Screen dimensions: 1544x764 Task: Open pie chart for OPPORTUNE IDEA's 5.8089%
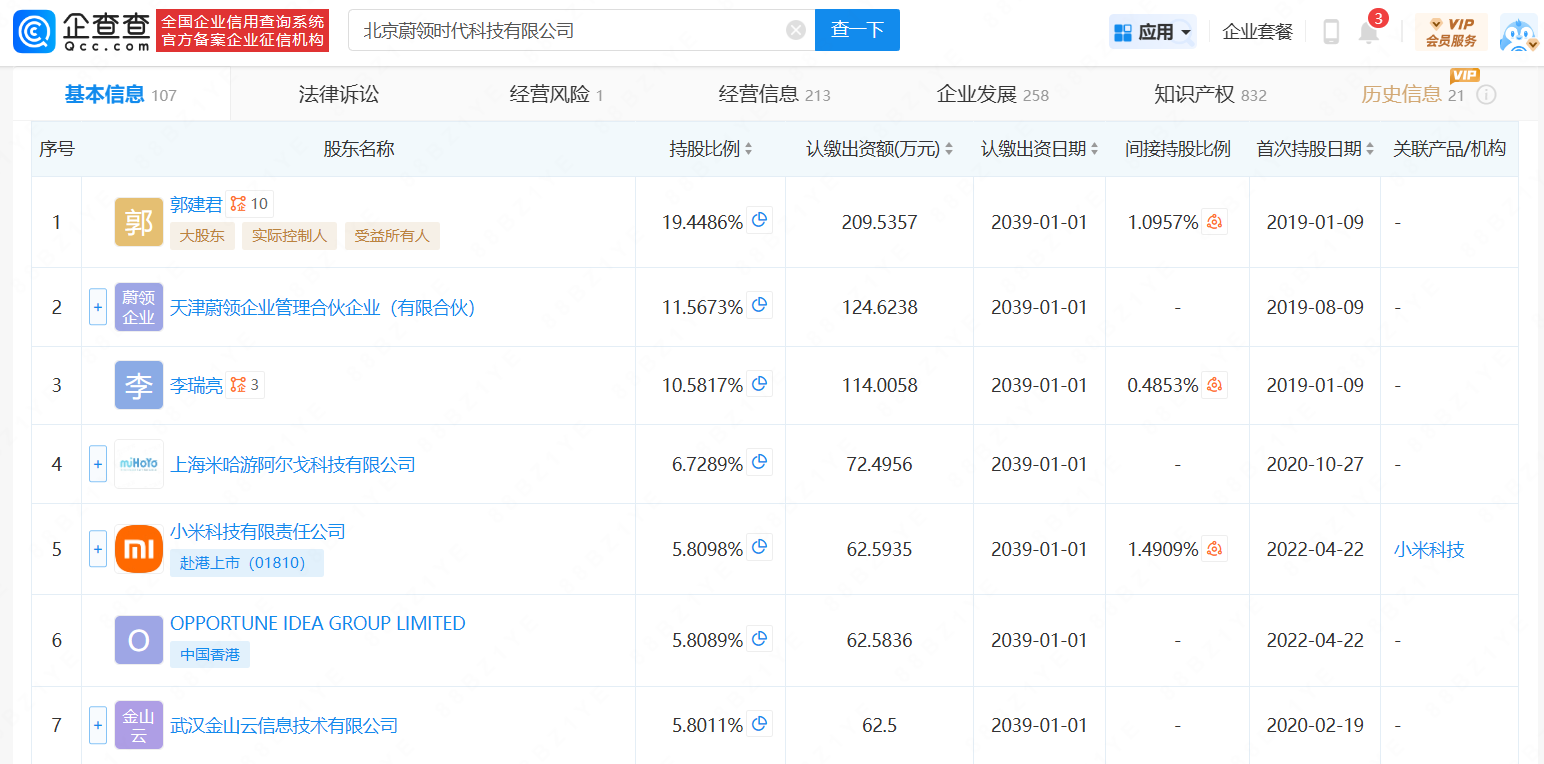click(x=760, y=638)
